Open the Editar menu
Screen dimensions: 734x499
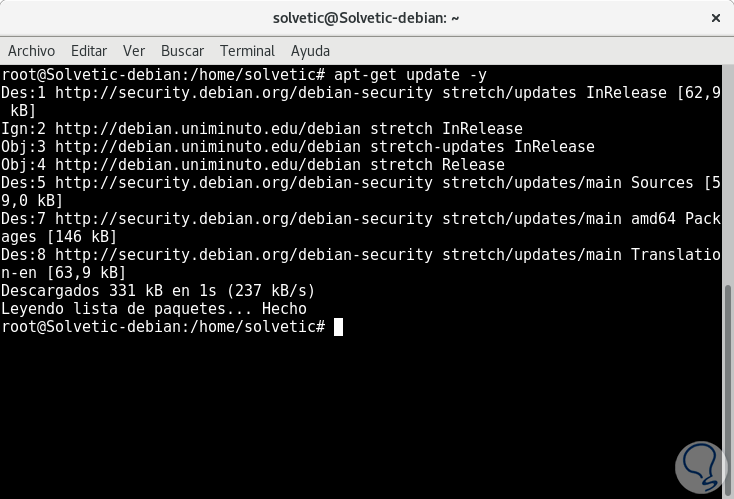click(x=89, y=51)
